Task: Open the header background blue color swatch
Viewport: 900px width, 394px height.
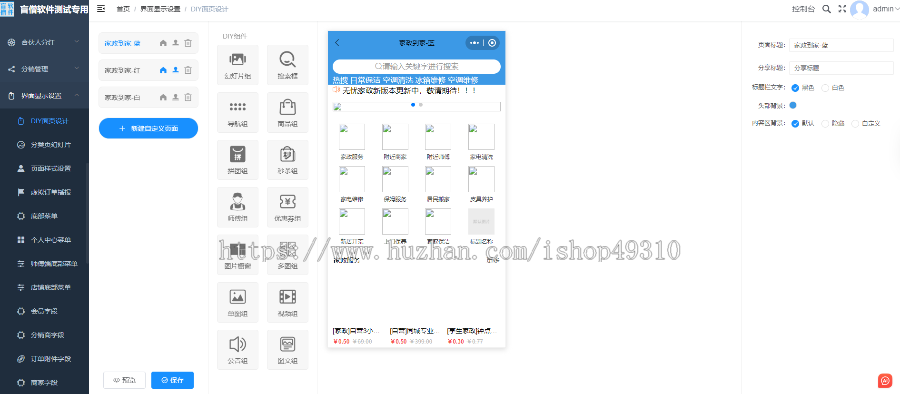Action: pyautogui.click(x=793, y=105)
